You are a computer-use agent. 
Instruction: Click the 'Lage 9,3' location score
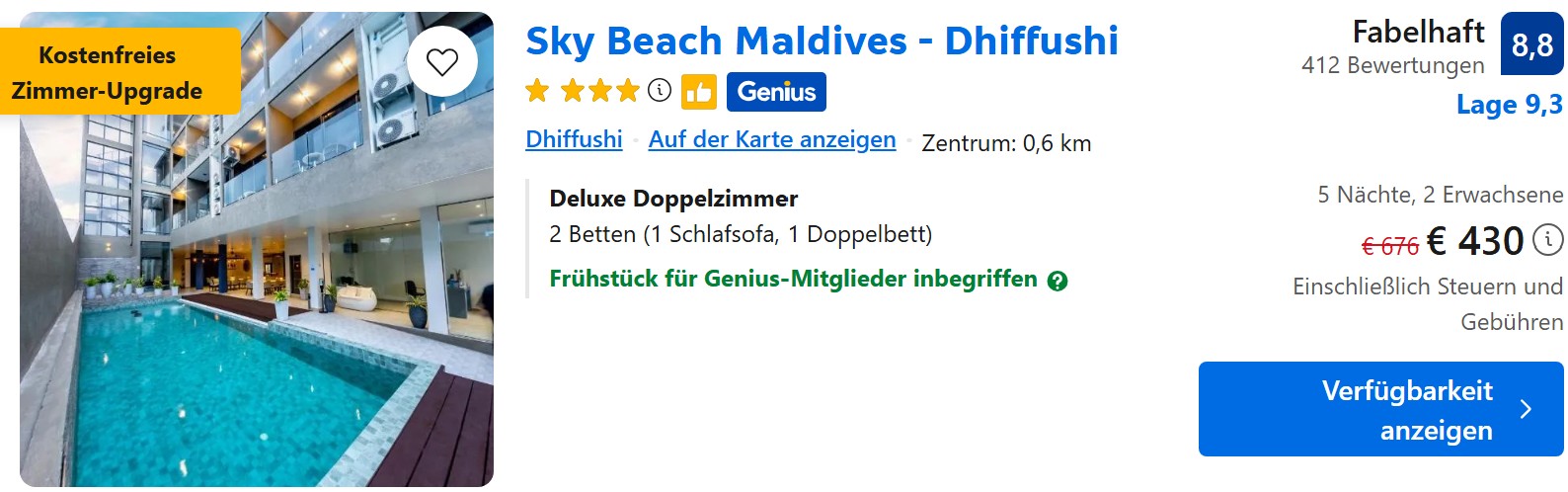click(1509, 105)
